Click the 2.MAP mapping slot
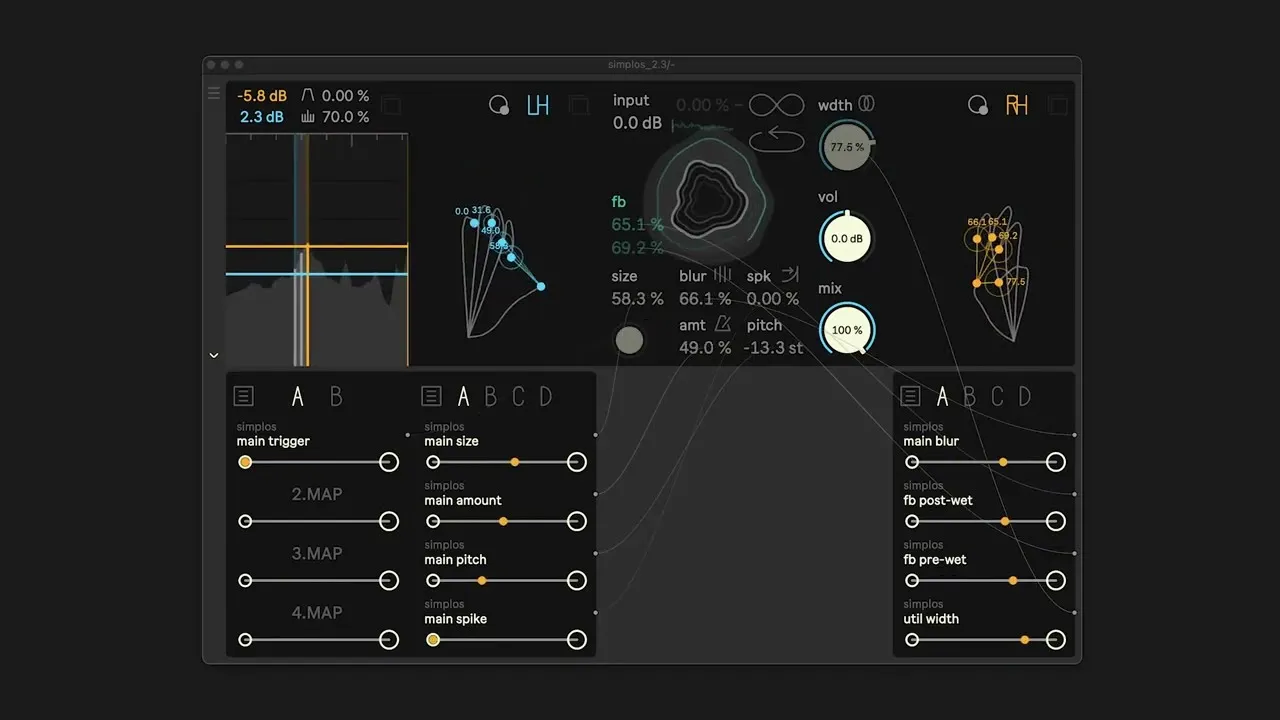Screen dimensions: 1280x720 (317, 494)
